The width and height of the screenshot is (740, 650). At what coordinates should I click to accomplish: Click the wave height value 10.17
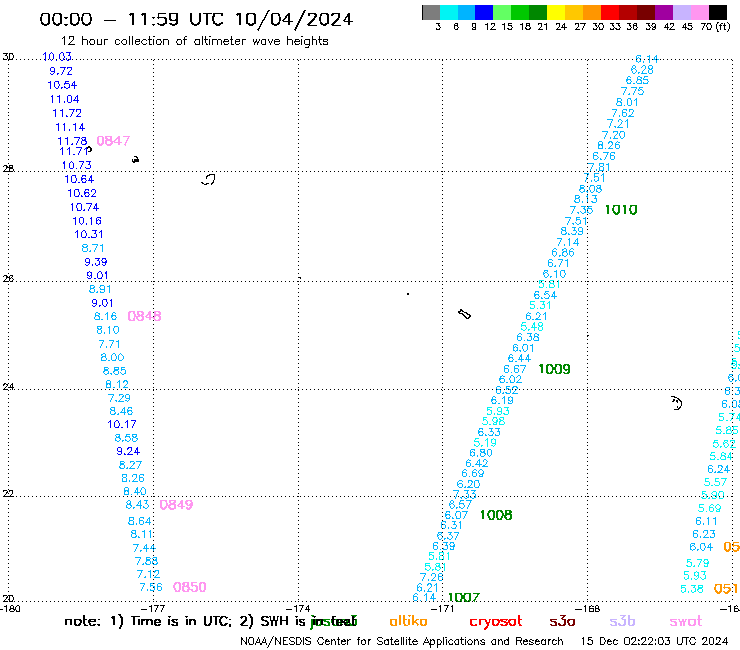(122, 424)
